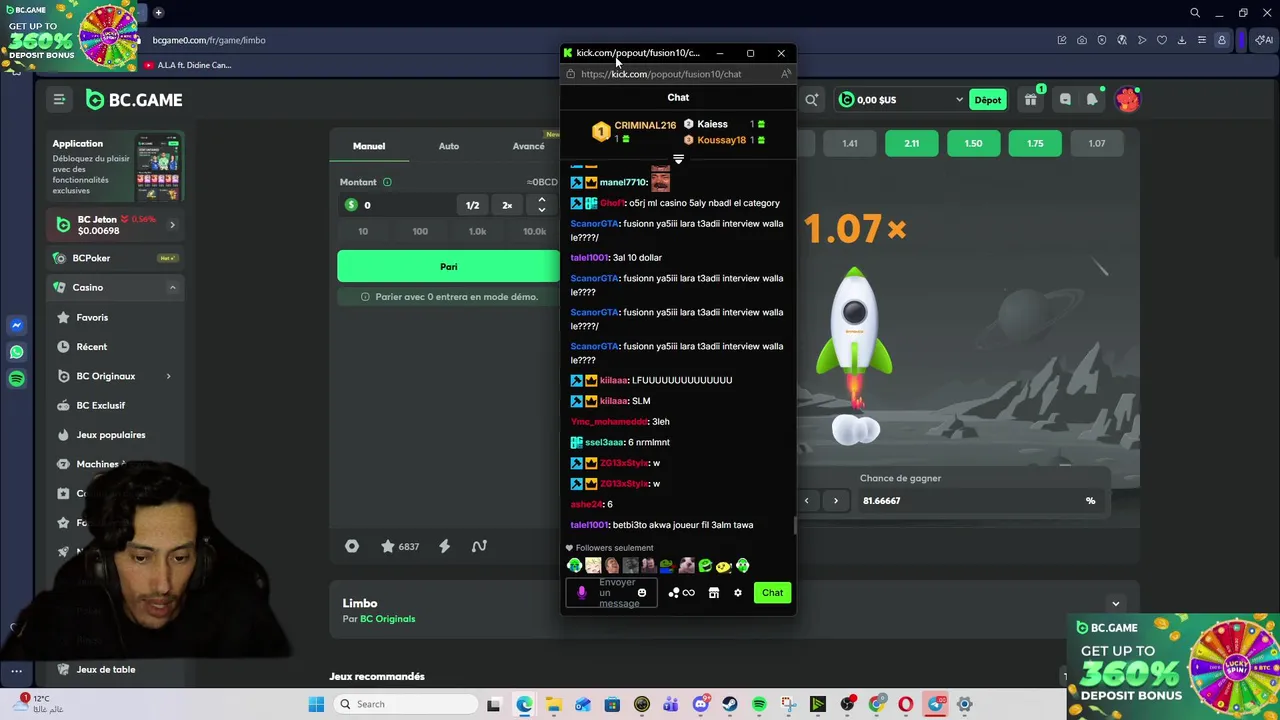Click the Dépôt button

(x=988, y=100)
